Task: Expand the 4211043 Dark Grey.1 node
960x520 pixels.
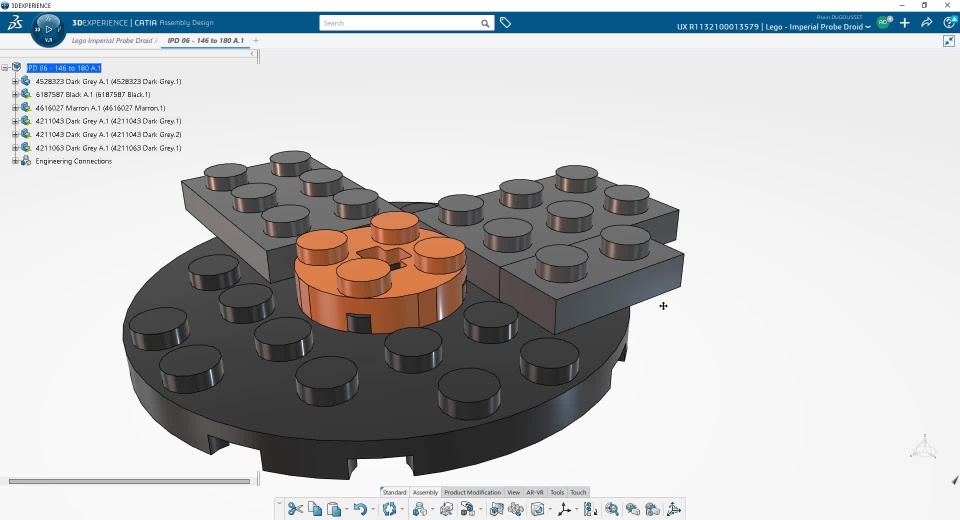Action: pos(15,121)
